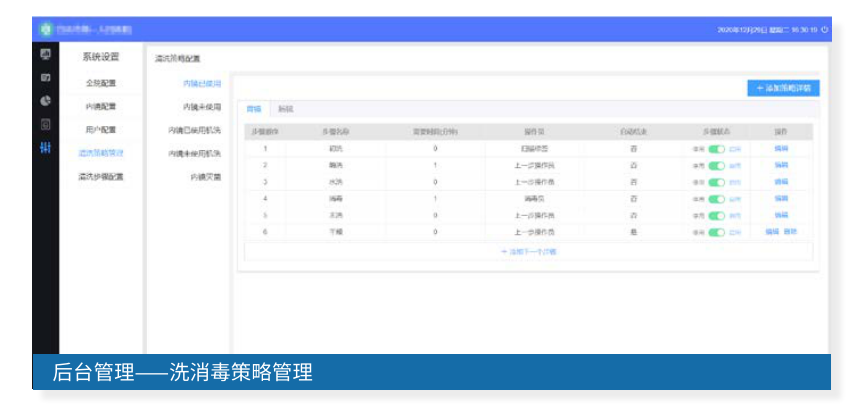Open 用户配置 in the settings menu
This screenshot has width=865, height=405.
100,130
